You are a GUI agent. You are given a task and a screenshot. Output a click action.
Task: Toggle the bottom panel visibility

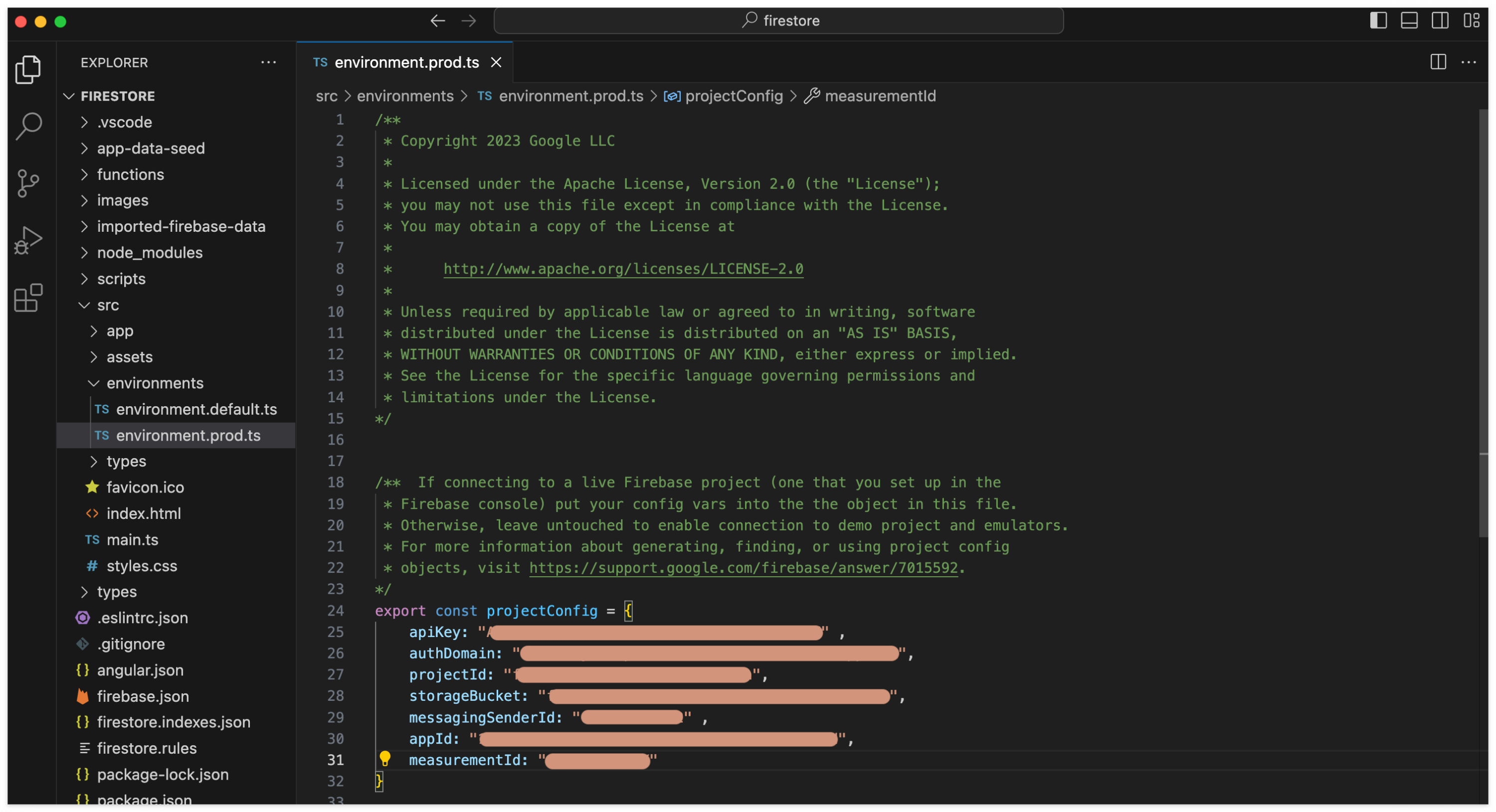tap(1409, 21)
